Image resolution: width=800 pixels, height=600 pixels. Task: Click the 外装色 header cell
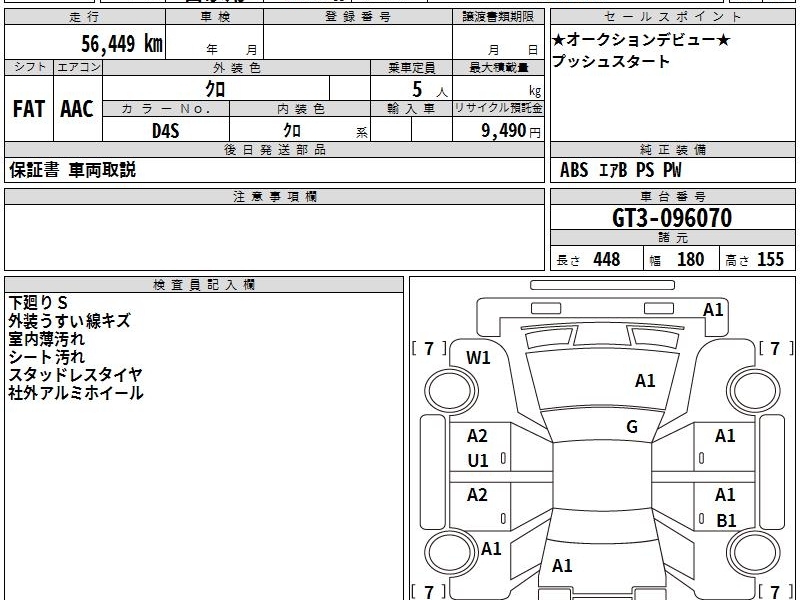tap(237, 68)
